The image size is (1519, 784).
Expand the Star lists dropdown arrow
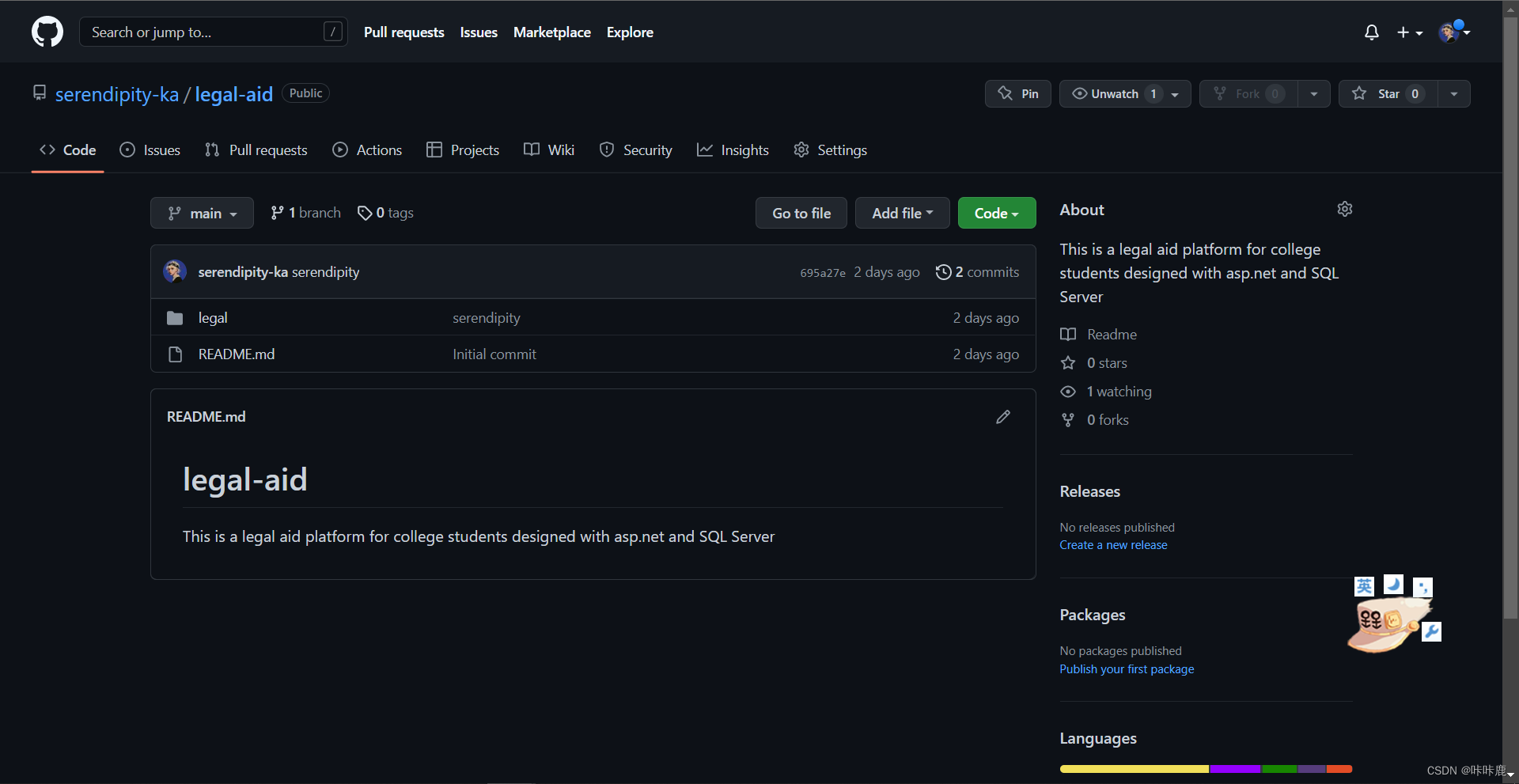point(1454,93)
